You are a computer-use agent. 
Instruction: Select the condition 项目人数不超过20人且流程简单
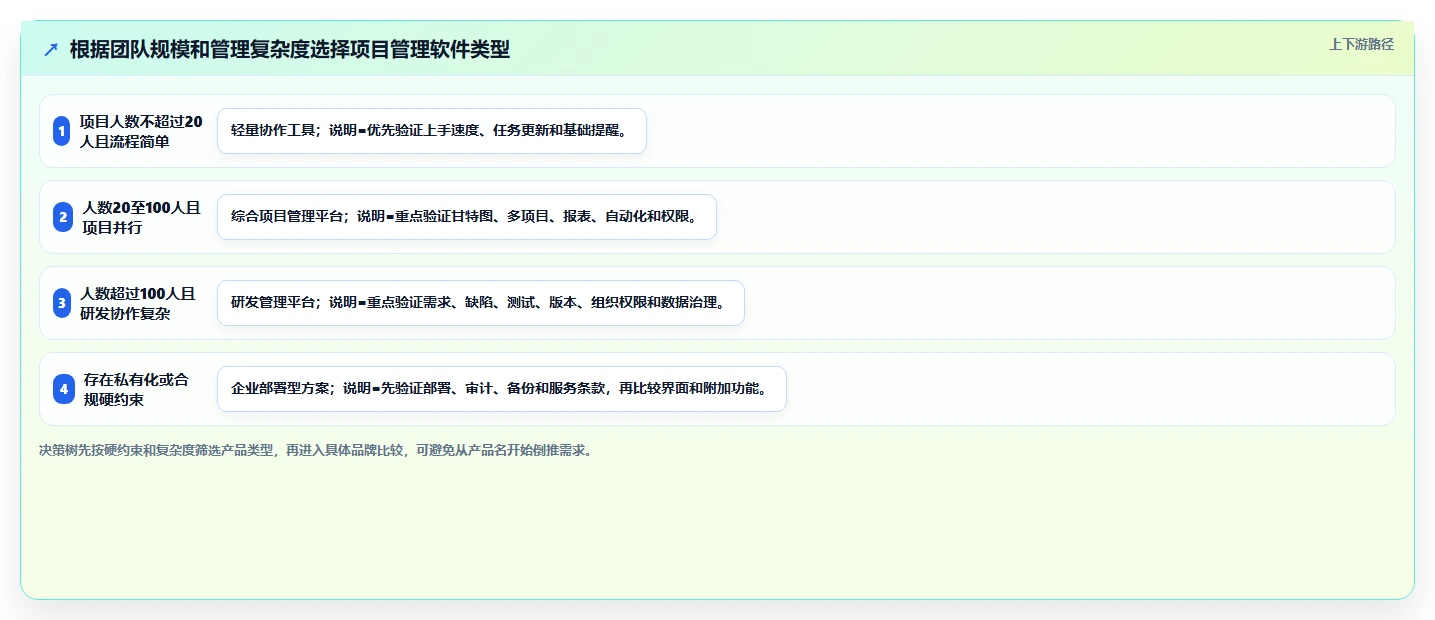click(x=141, y=131)
